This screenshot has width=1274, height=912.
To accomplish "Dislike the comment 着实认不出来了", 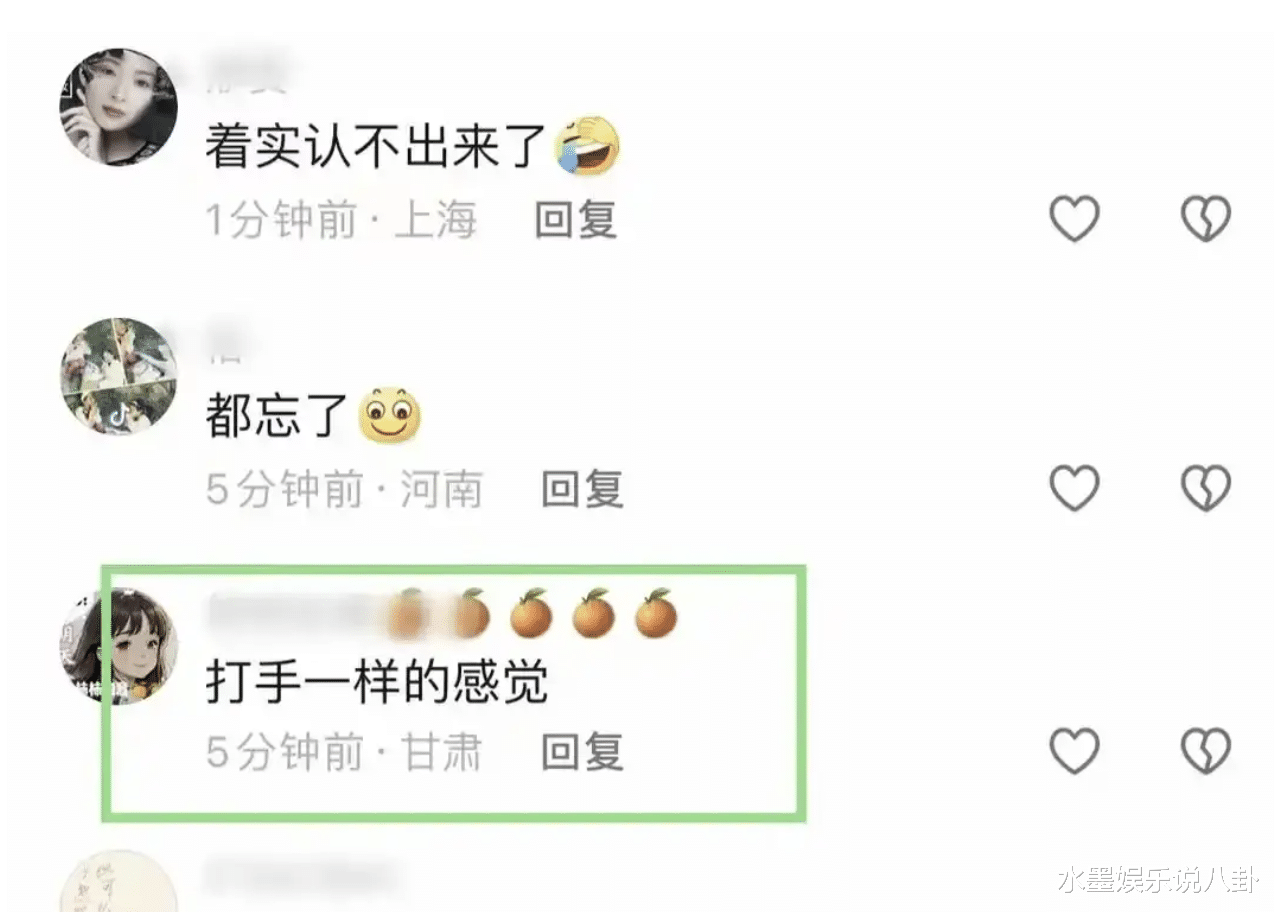I will pyautogui.click(x=1206, y=219).
